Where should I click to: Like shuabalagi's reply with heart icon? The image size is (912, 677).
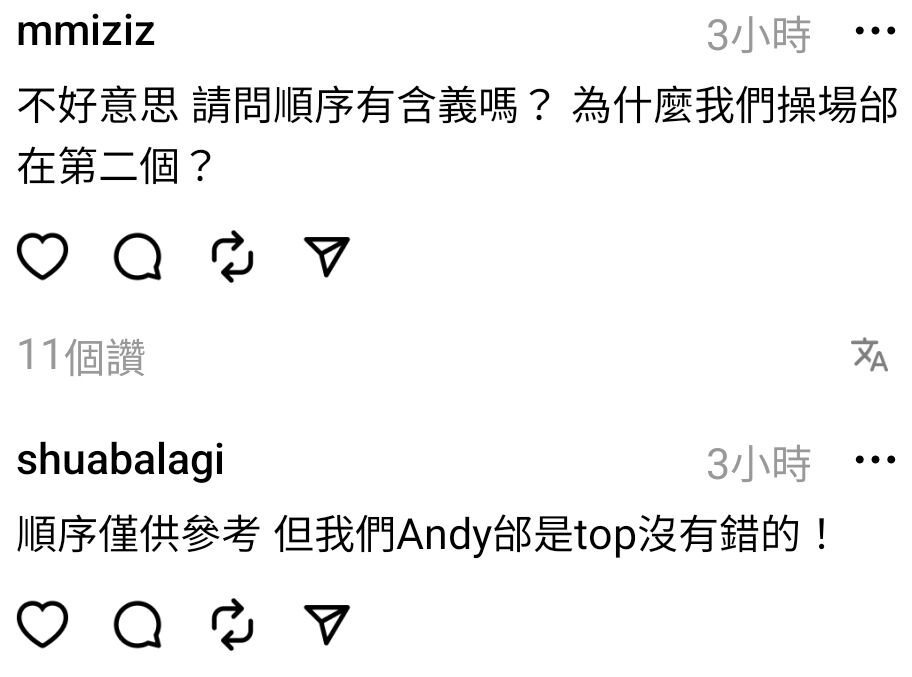click(x=42, y=623)
